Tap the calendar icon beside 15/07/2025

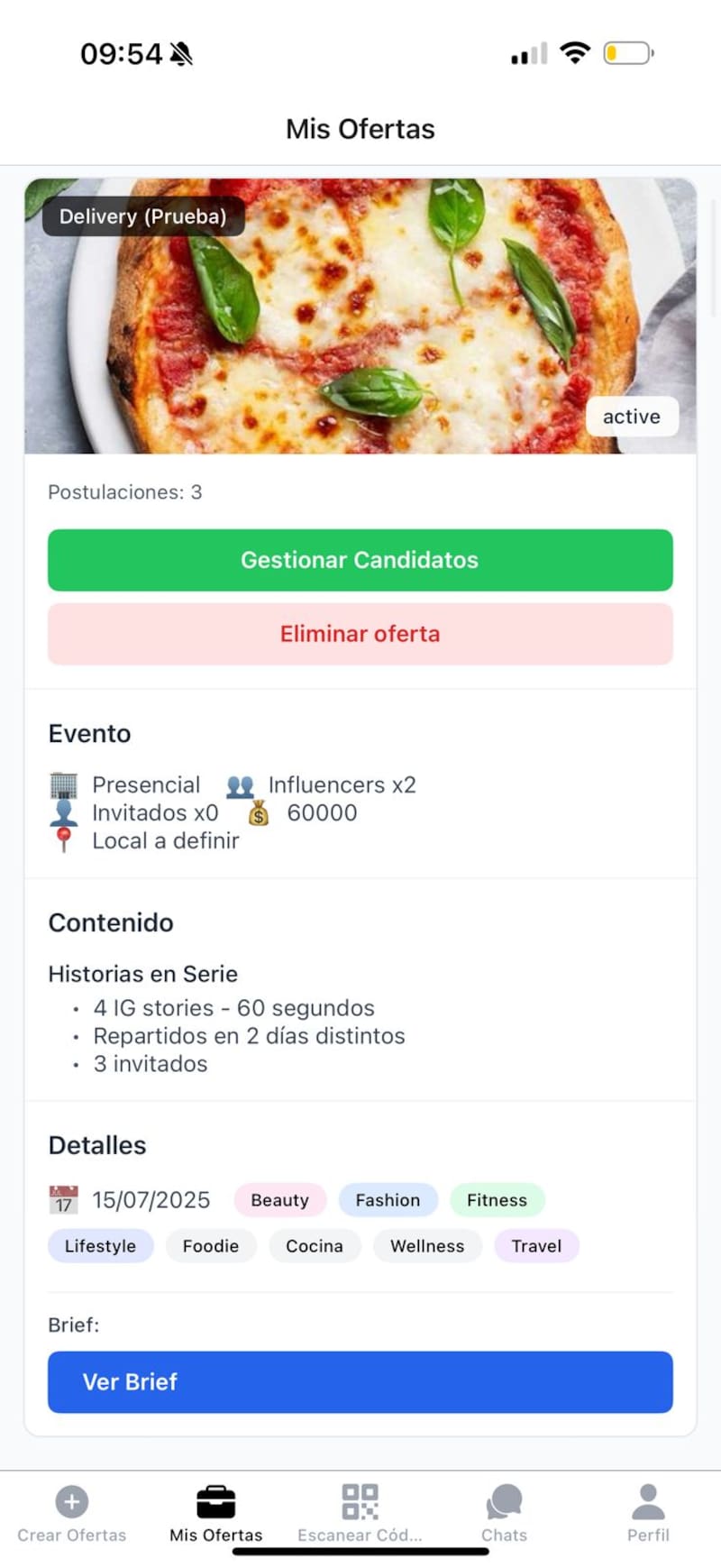point(63,1200)
